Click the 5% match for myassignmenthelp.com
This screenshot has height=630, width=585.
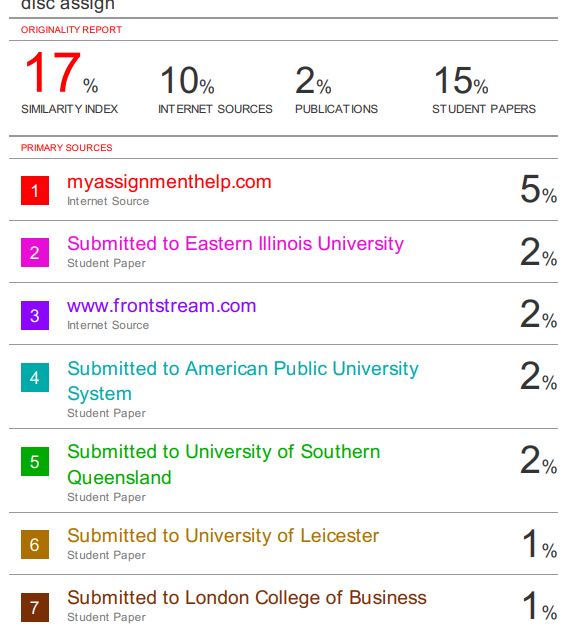pyautogui.click(x=538, y=190)
